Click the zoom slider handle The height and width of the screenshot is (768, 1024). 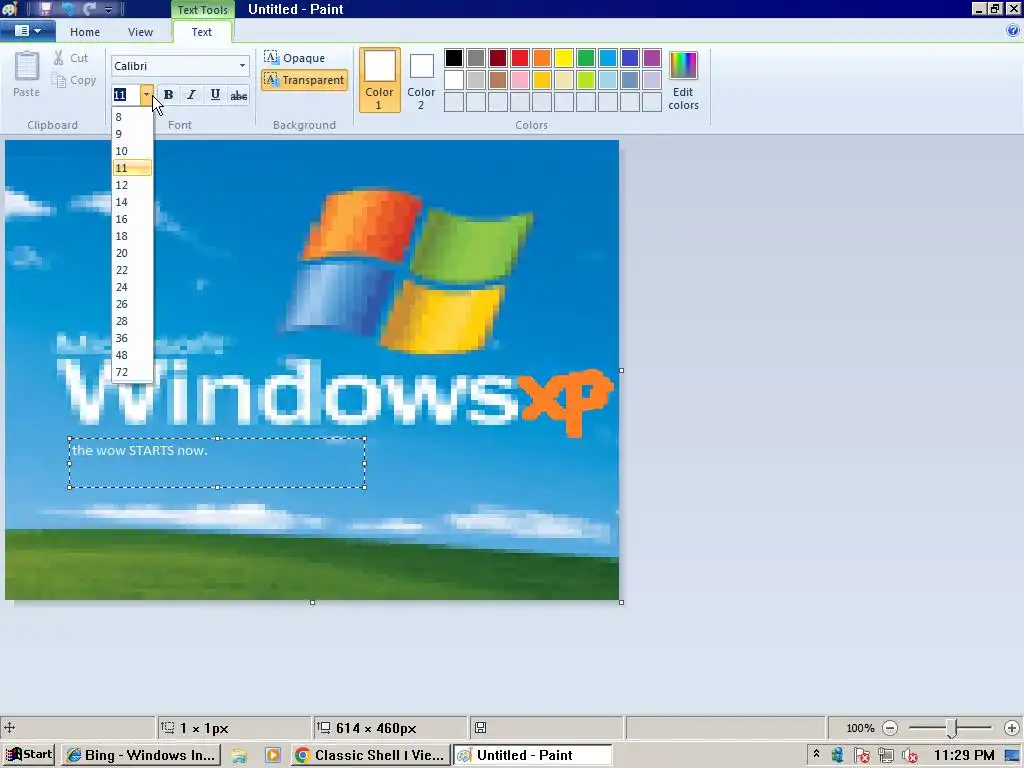click(x=952, y=728)
